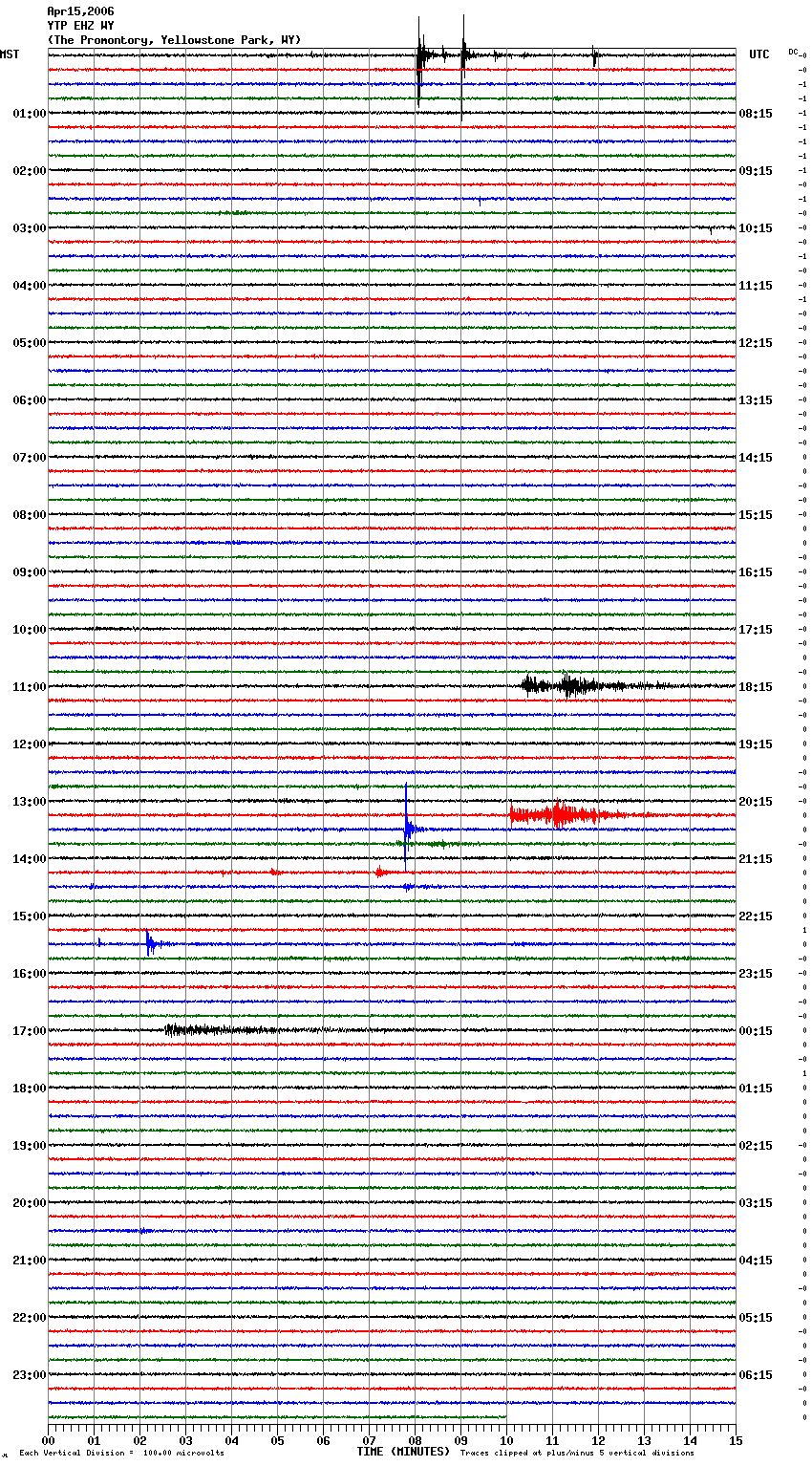
Task: Select the 07:00 MST row label
Action: (30, 458)
